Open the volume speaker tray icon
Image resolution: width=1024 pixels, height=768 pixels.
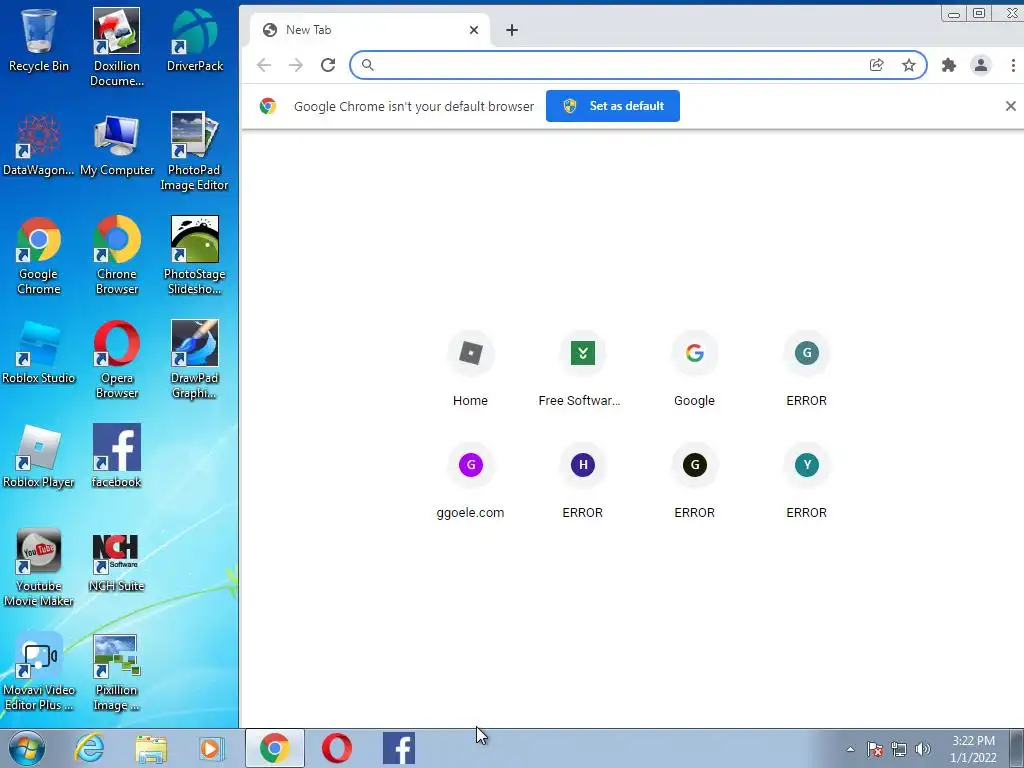click(x=923, y=749)
